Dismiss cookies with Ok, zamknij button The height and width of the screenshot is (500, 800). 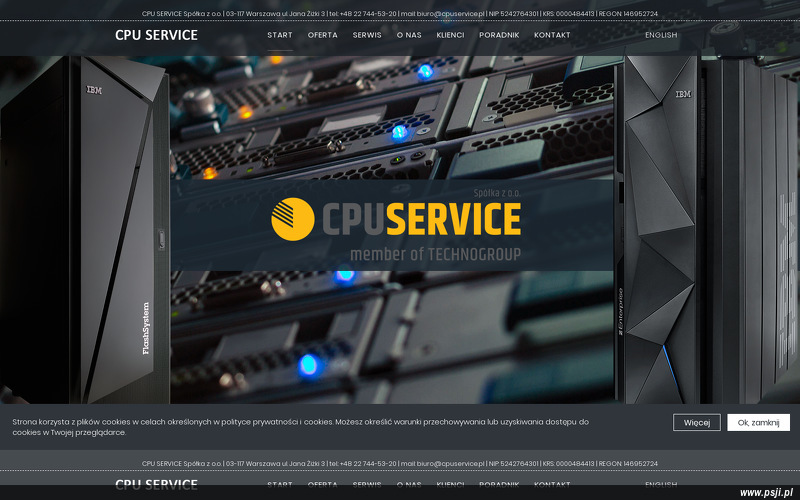tap(759, 422)
